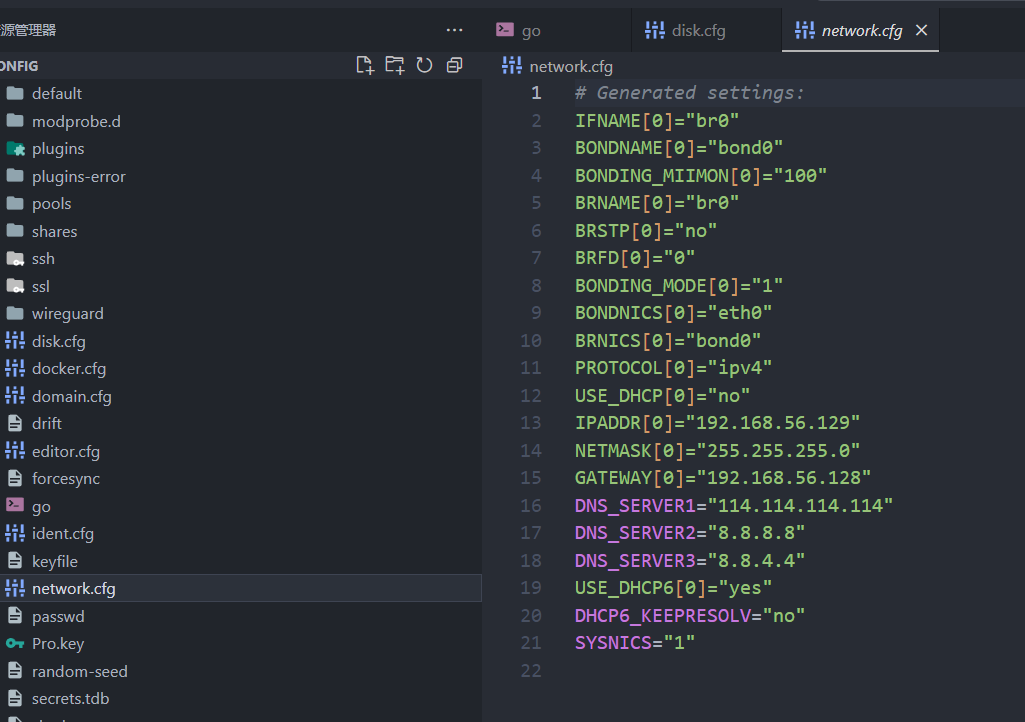Click line number 13 in the gutter
Image resolution: width=1025 pixels, height=722 pixels.
pyautogui.click(x=531, y=423)
